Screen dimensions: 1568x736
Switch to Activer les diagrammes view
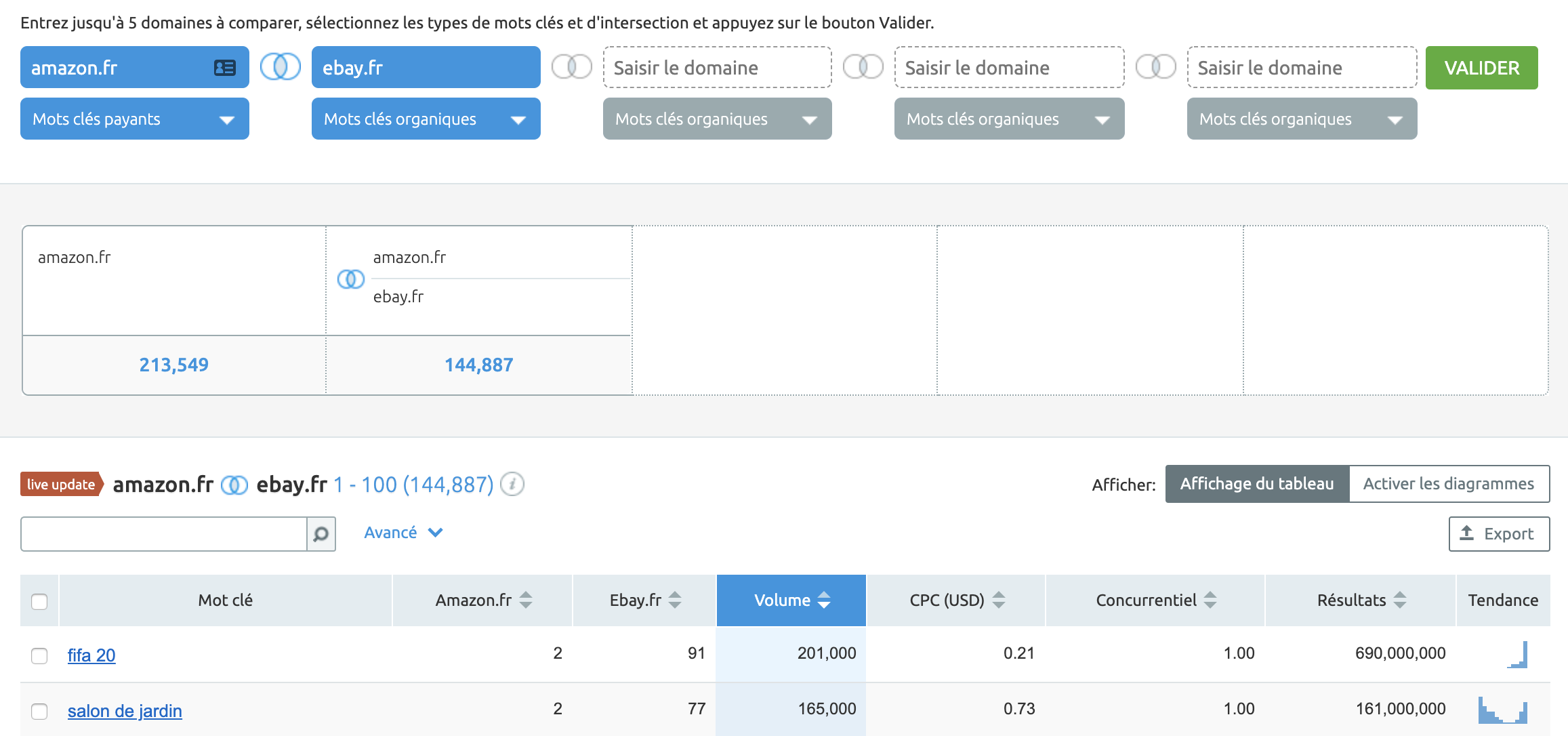[1449, 484]
